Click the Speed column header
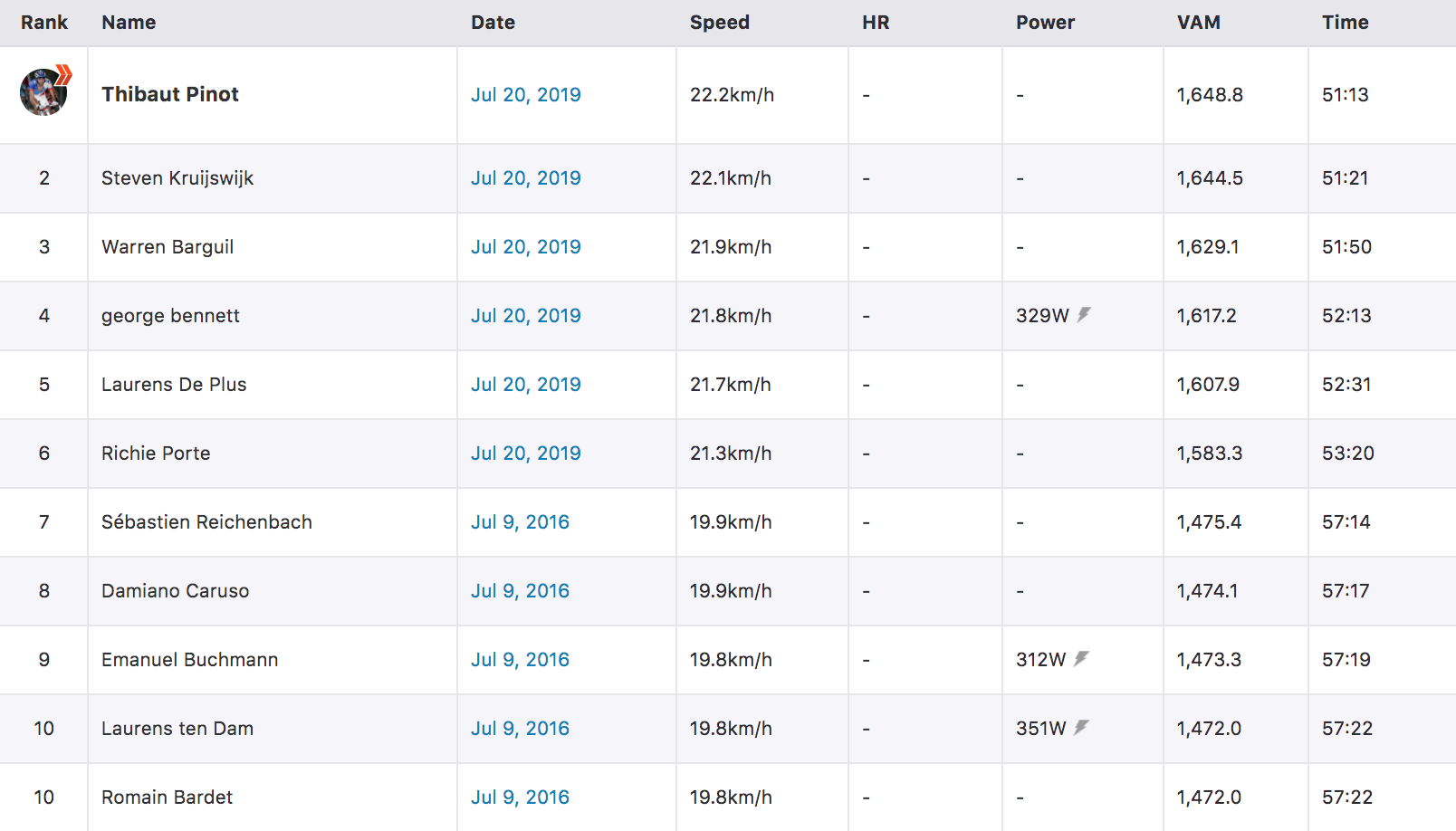The height and width of the screenshot is (831, 1456). click(x=719, y=23)
